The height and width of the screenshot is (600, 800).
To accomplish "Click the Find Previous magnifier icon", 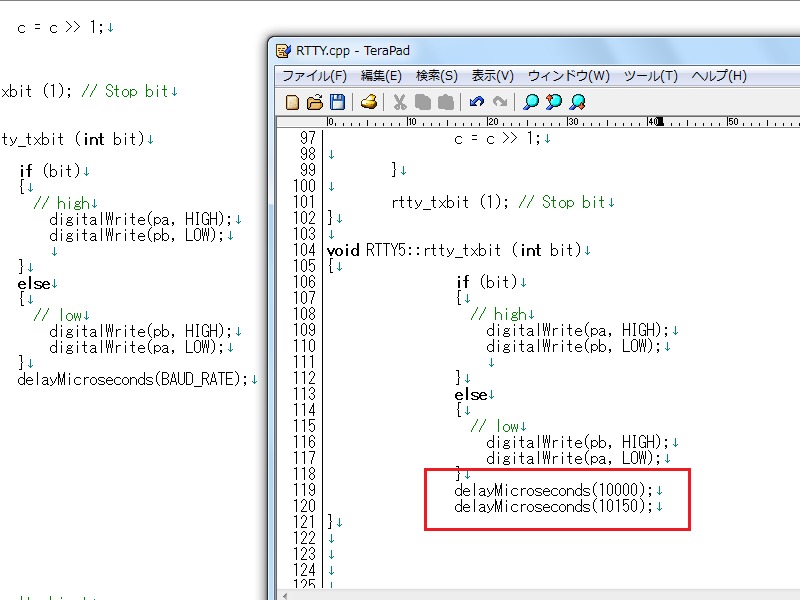I will 553,102.
